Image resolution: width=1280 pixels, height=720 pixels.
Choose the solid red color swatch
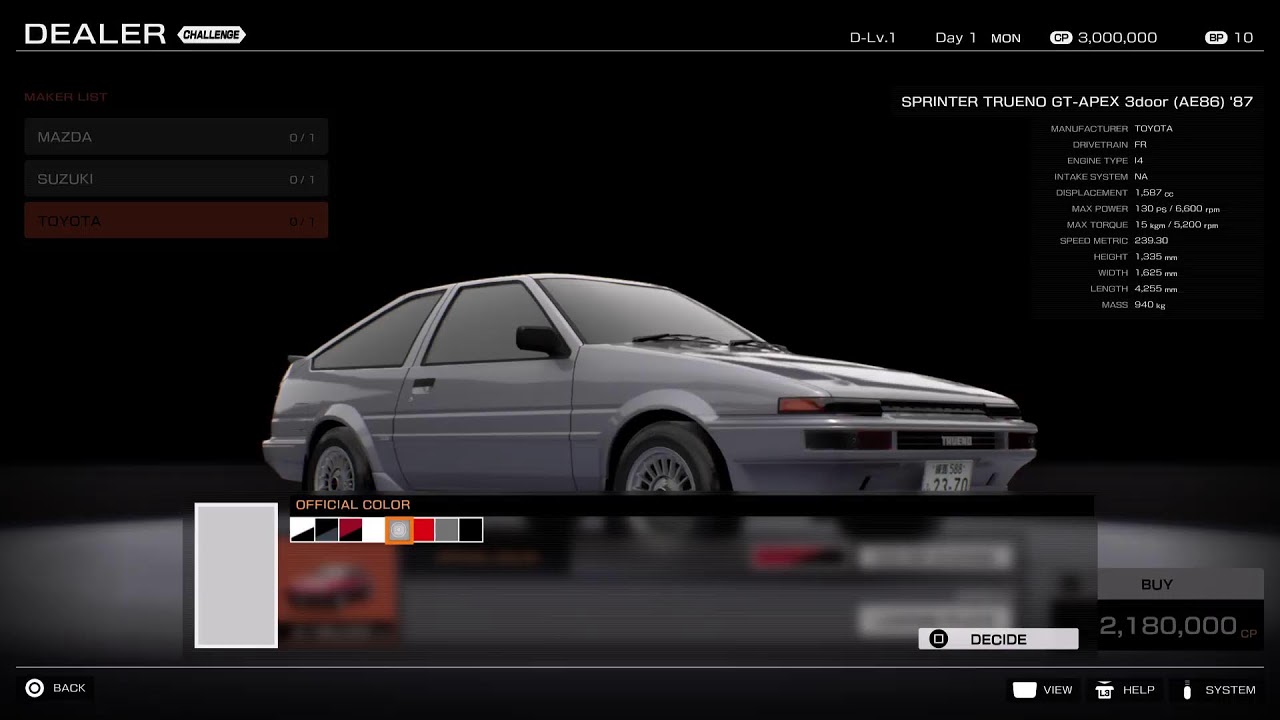coord(423,530)
